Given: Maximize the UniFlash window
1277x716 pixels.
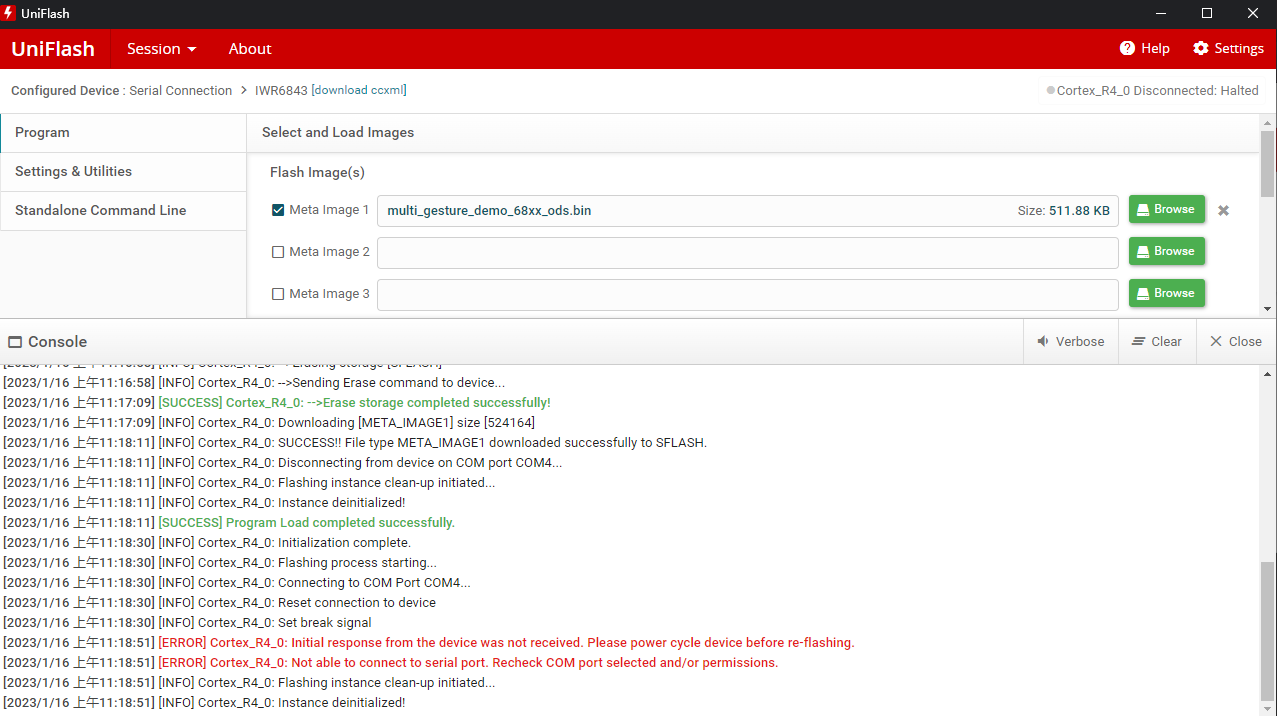Looking at the screenshot, I should pyautogui.click(x=1207, y=14).
